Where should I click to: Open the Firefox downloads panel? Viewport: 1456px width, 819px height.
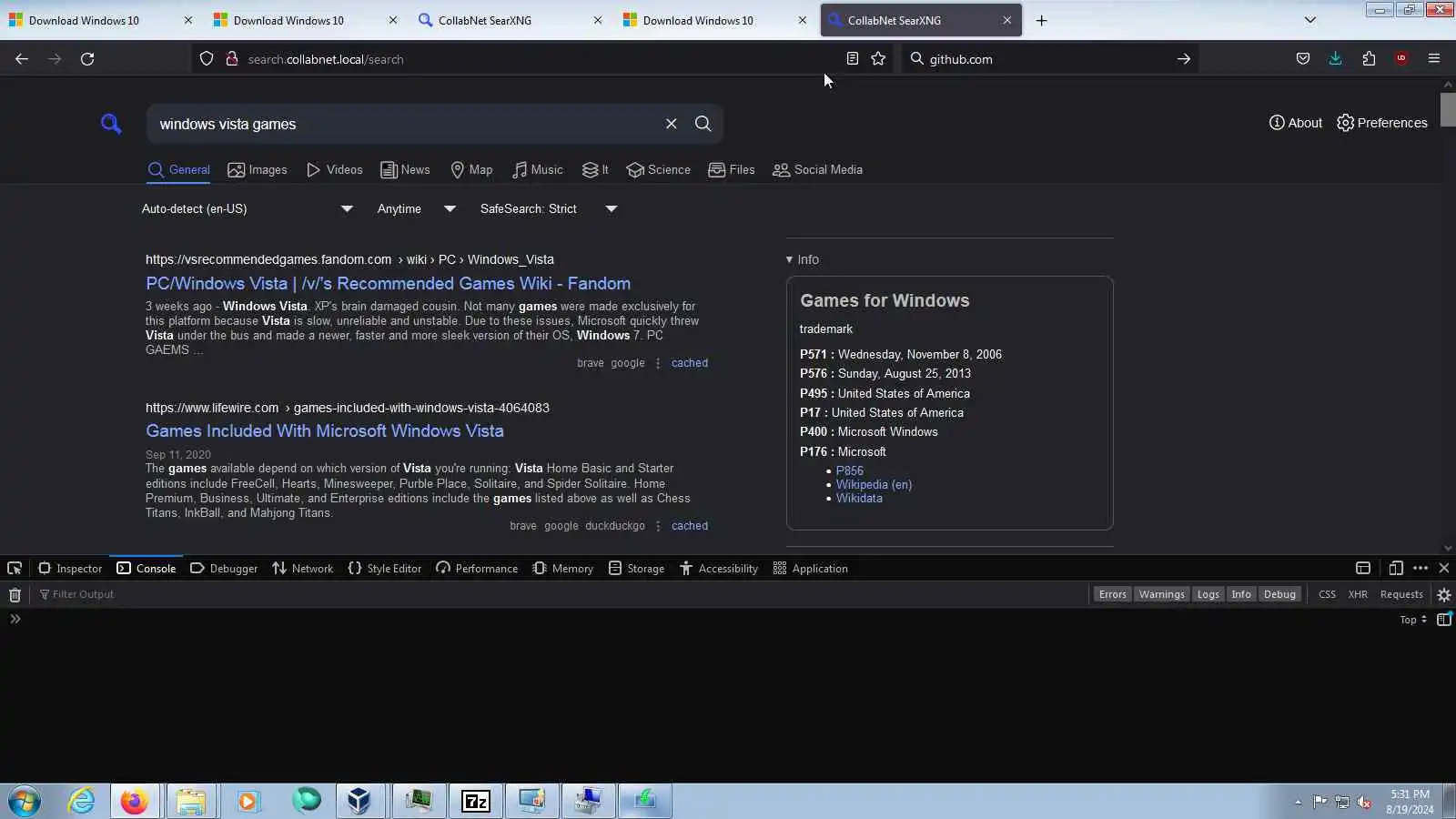1336,59
